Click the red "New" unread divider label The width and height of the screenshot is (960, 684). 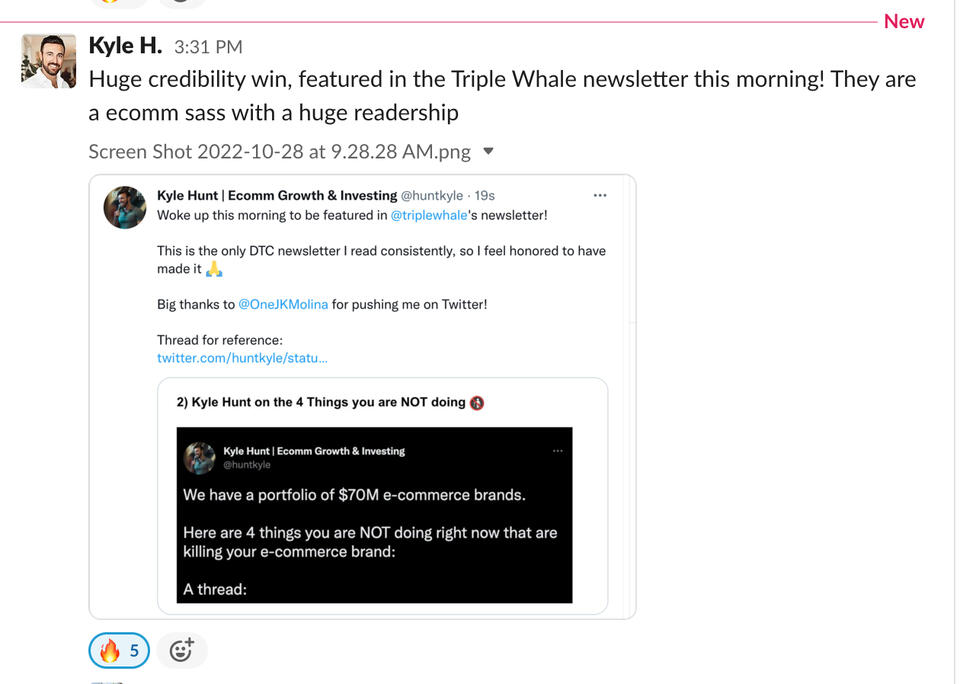904,22
